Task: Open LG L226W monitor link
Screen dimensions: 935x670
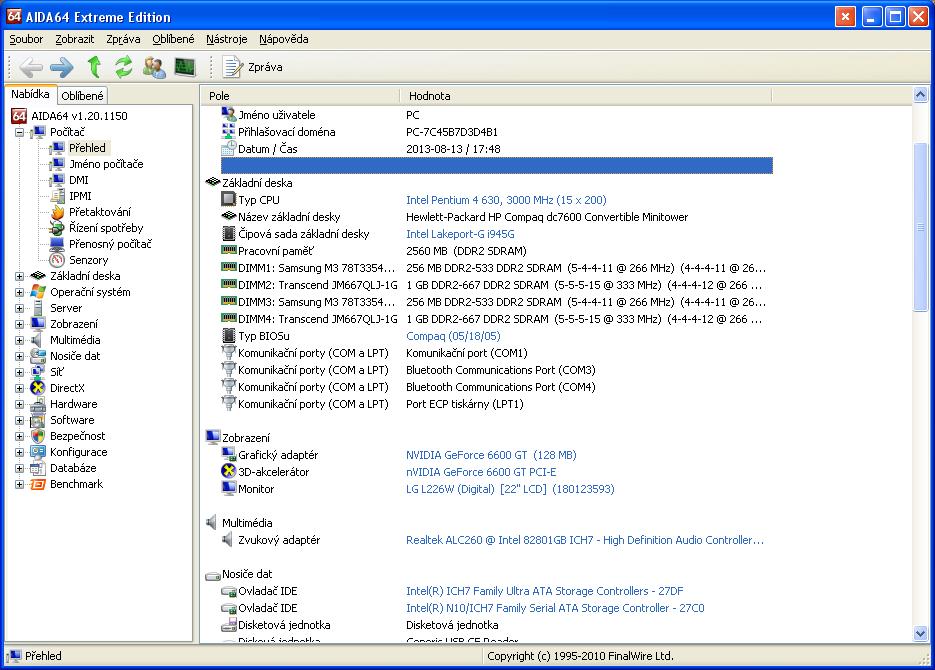Action: [510, 489]
